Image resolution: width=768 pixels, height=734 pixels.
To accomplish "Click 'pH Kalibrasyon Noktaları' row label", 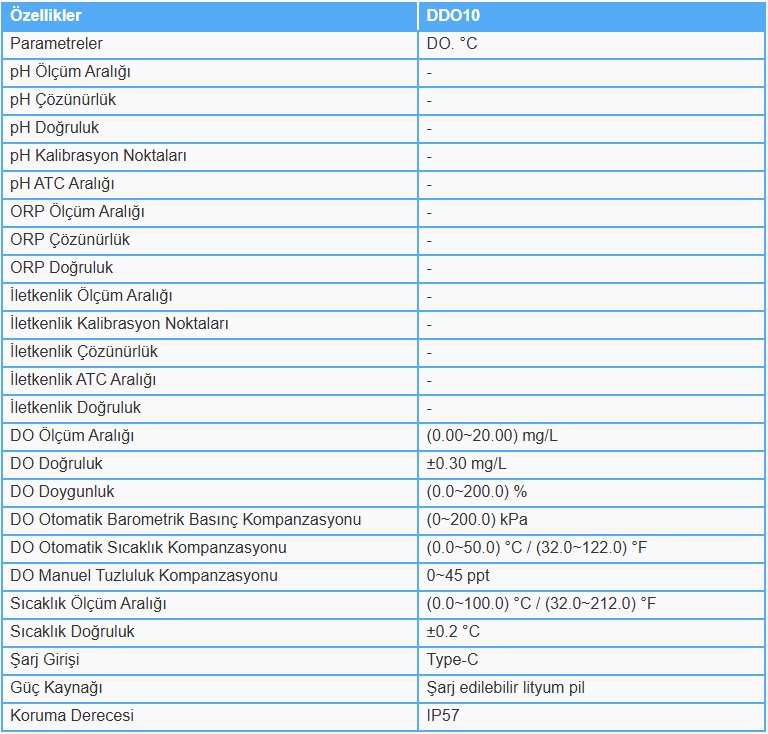I will [x=98, y=156].
